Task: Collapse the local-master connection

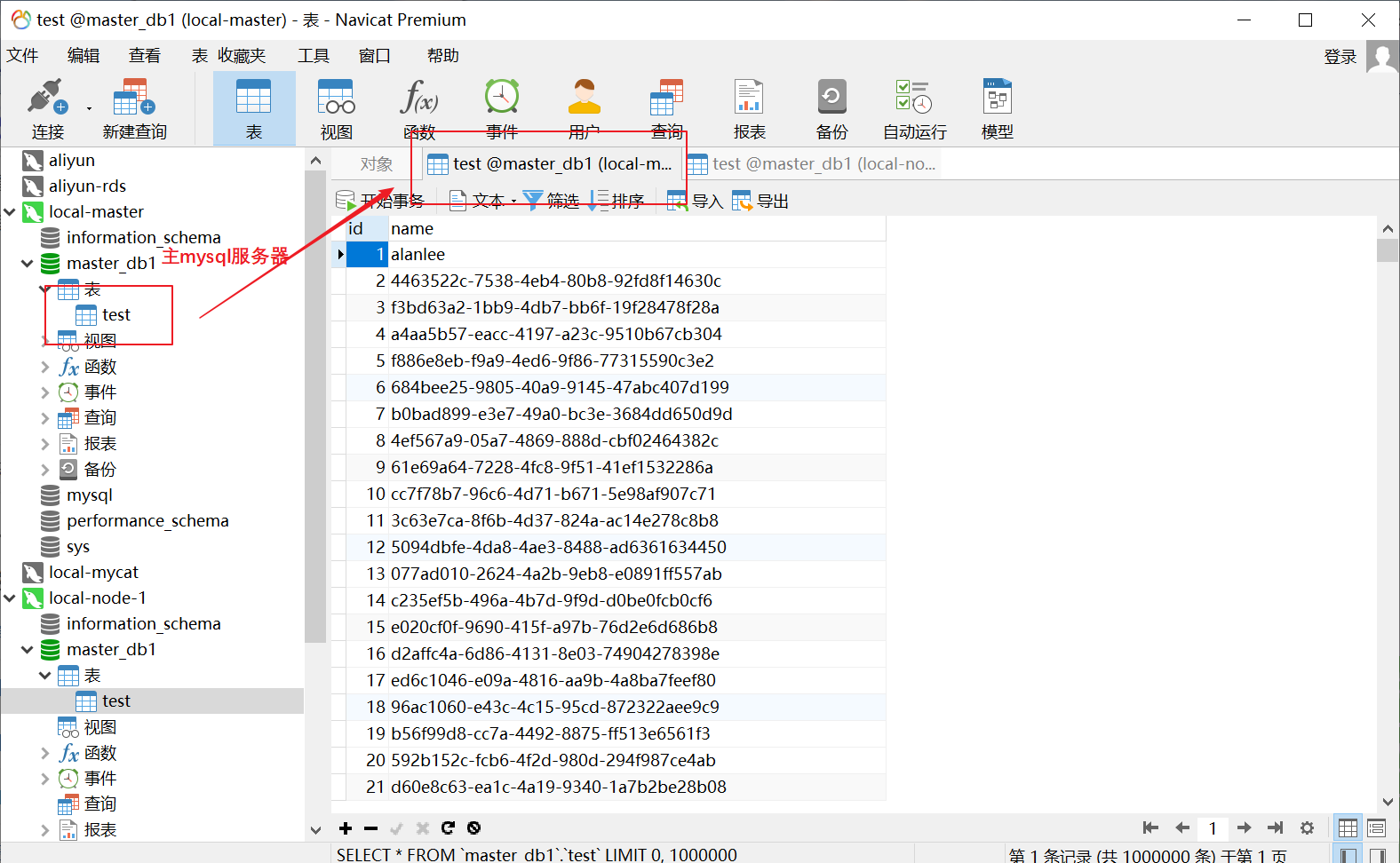Action: point(10,212)
